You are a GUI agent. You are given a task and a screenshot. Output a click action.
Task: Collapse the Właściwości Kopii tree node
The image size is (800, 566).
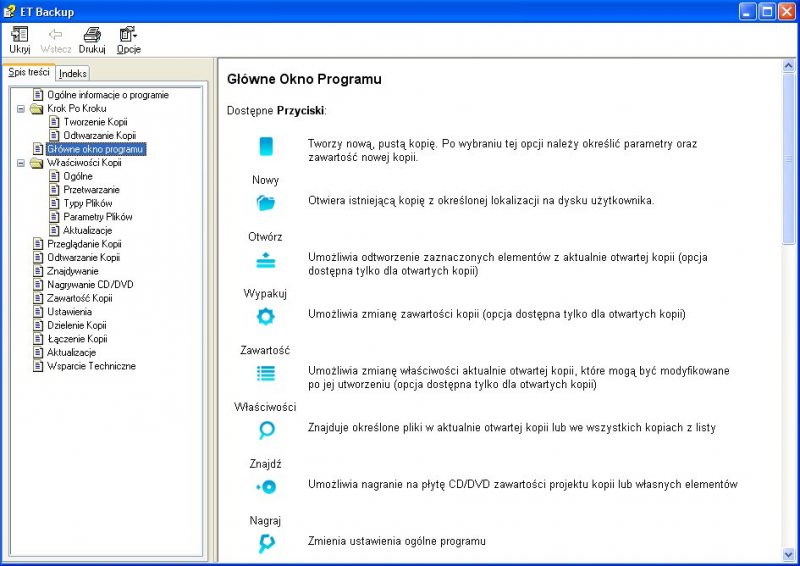point(21,163)
